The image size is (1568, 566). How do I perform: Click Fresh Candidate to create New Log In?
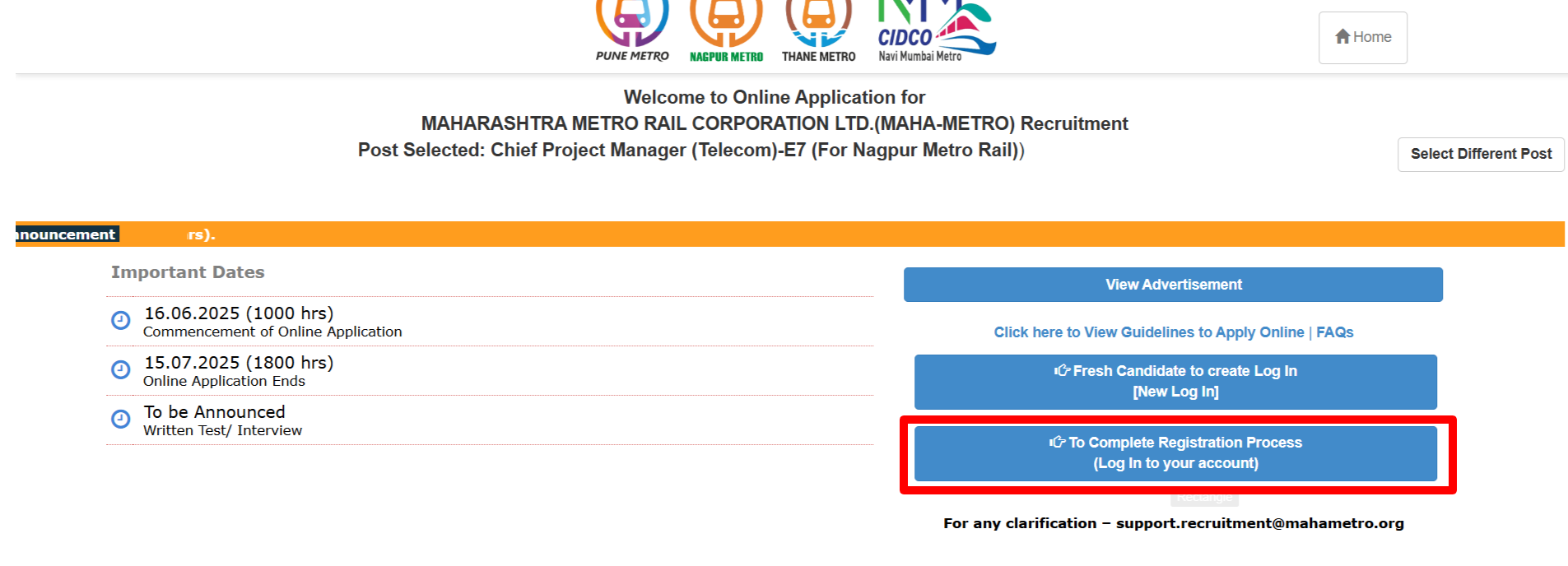tap(1175, 382)
